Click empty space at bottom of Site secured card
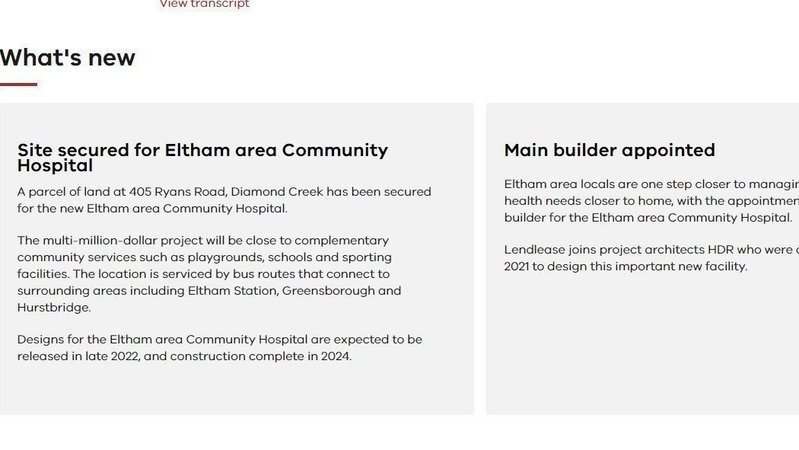799x450 pixels. click(236, 390)
